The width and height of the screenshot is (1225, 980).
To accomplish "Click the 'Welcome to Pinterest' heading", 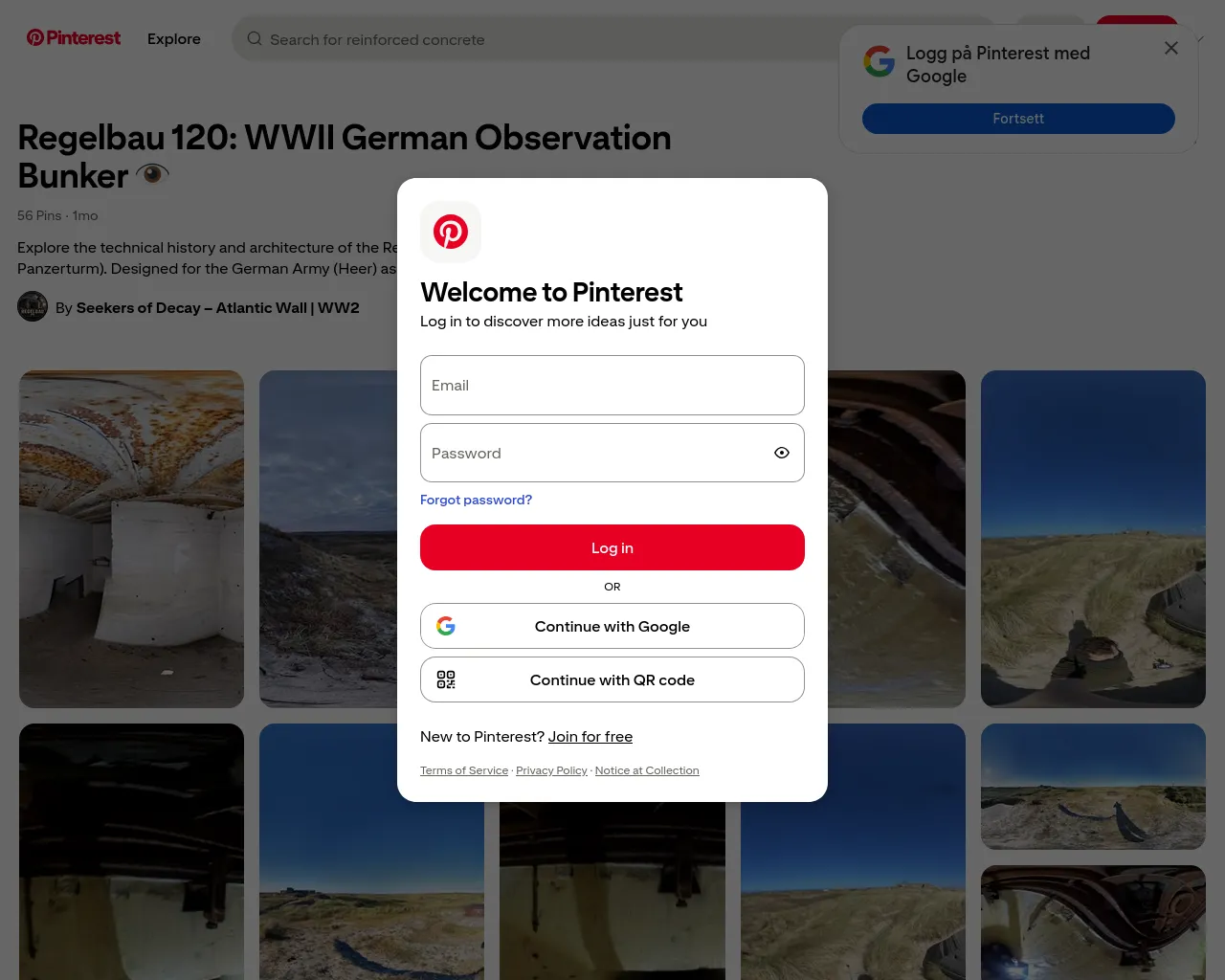I will pyautogui.click(x=551, y=292).
